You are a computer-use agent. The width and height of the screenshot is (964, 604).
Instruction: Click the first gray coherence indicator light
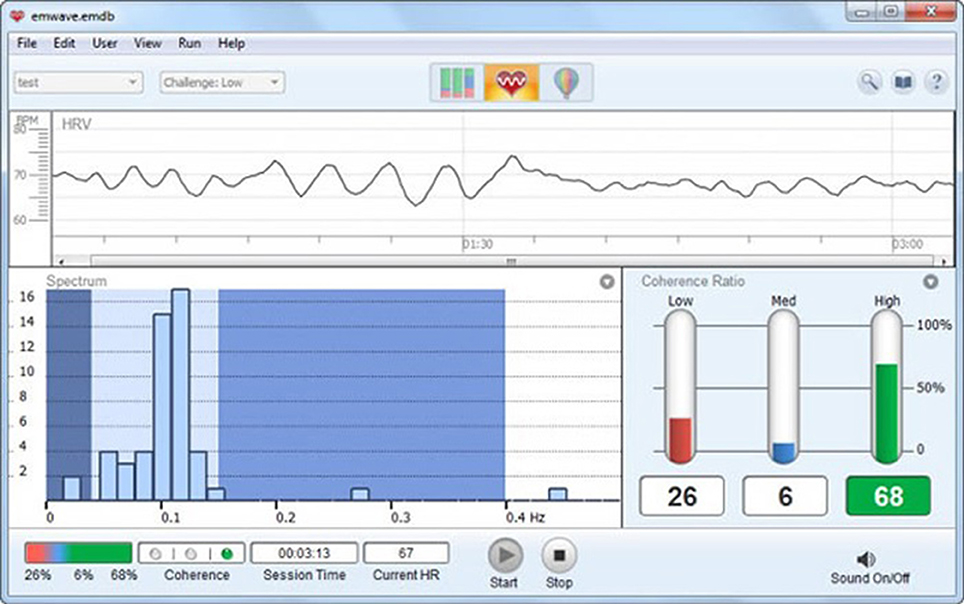click(156, 554)
